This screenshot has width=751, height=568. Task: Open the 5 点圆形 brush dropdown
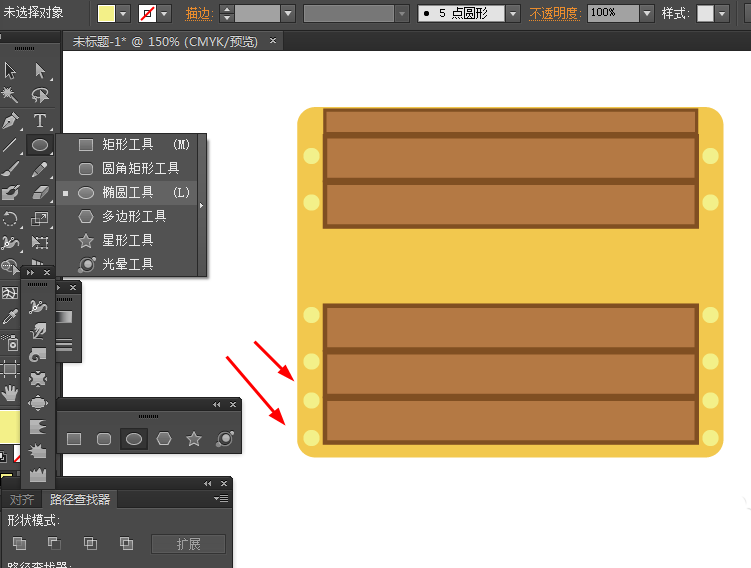click(x=513, y=14)
